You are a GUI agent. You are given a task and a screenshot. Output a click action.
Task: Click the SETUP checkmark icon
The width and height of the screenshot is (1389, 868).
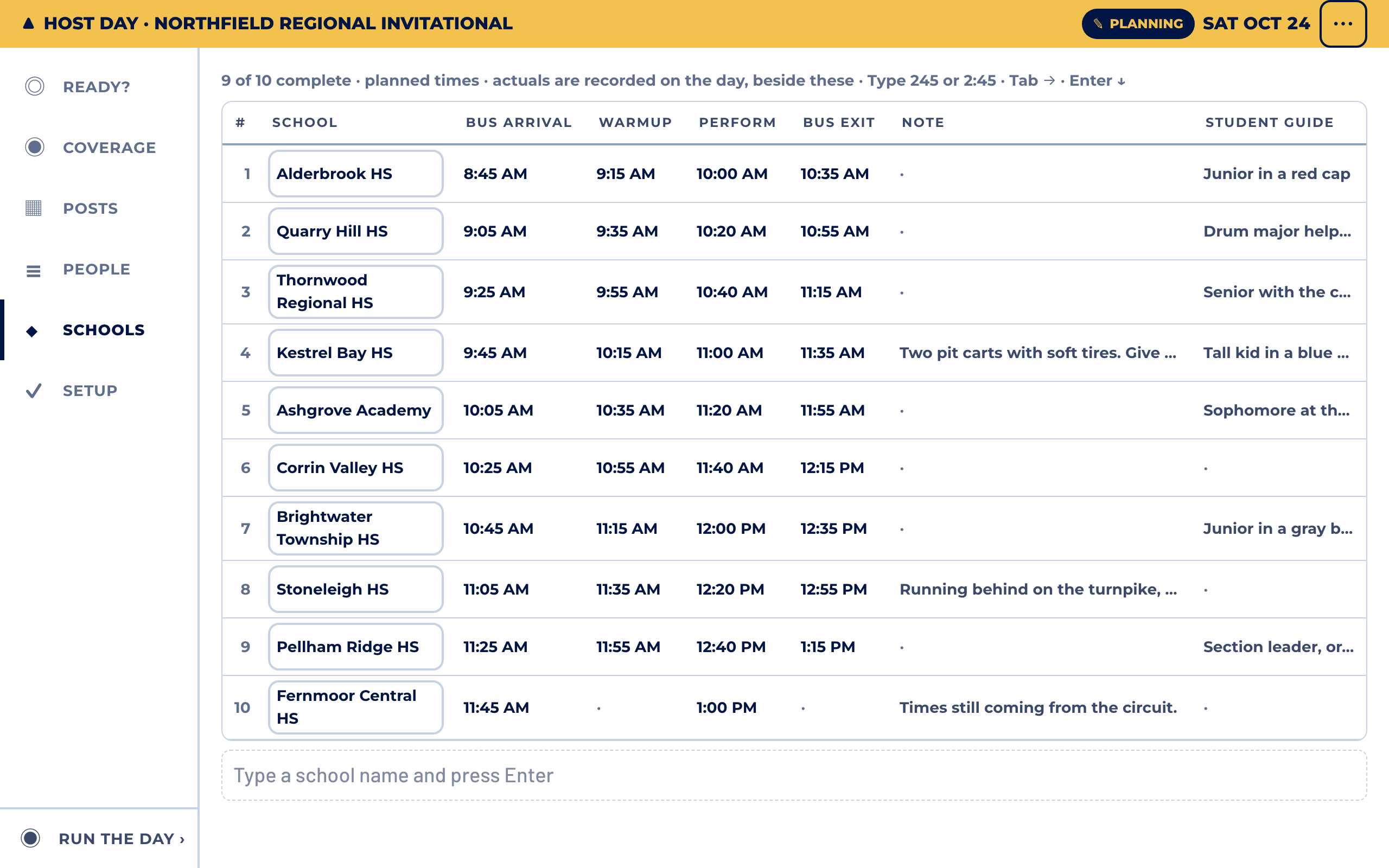click(34, 391)
